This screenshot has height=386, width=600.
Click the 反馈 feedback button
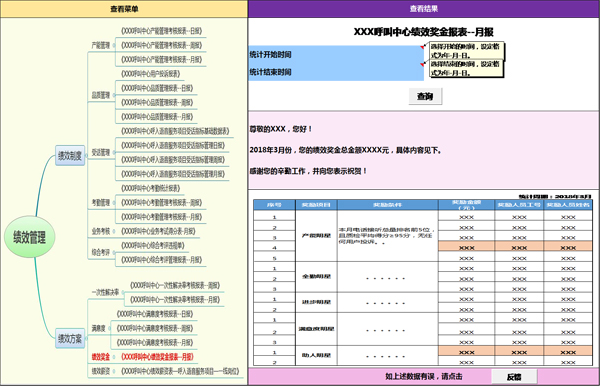coord(514,377)
